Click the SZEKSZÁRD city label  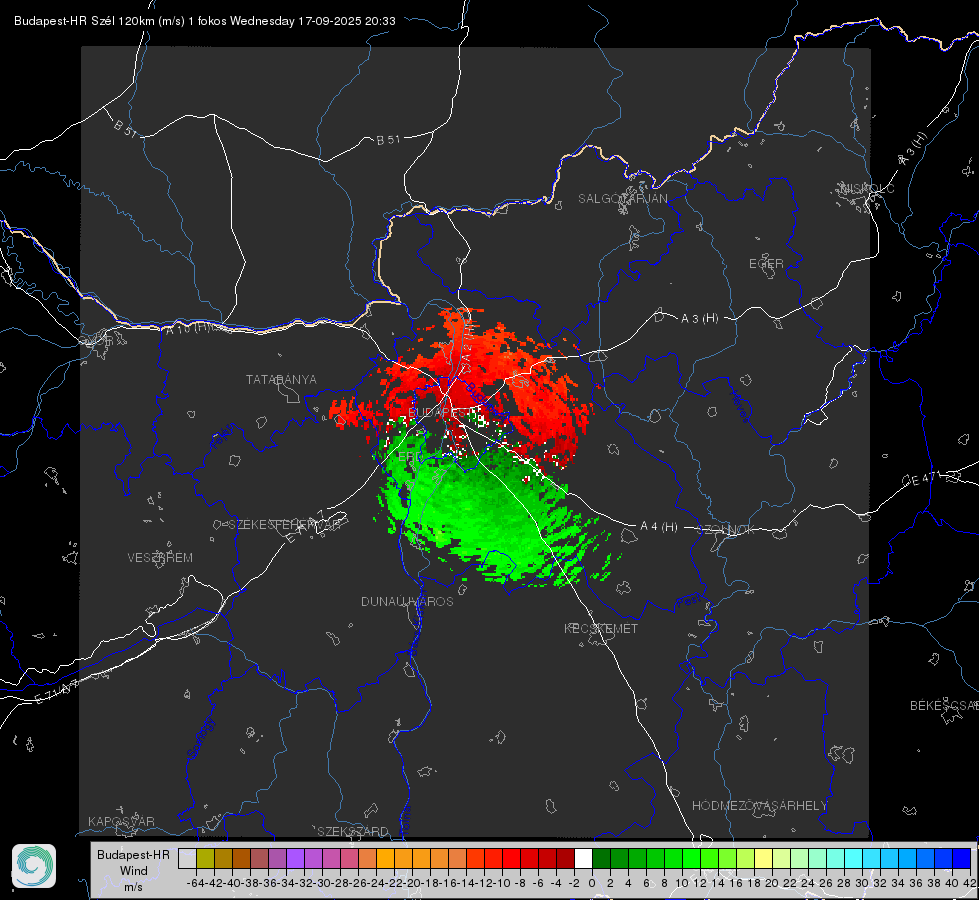tap(353, 831)
